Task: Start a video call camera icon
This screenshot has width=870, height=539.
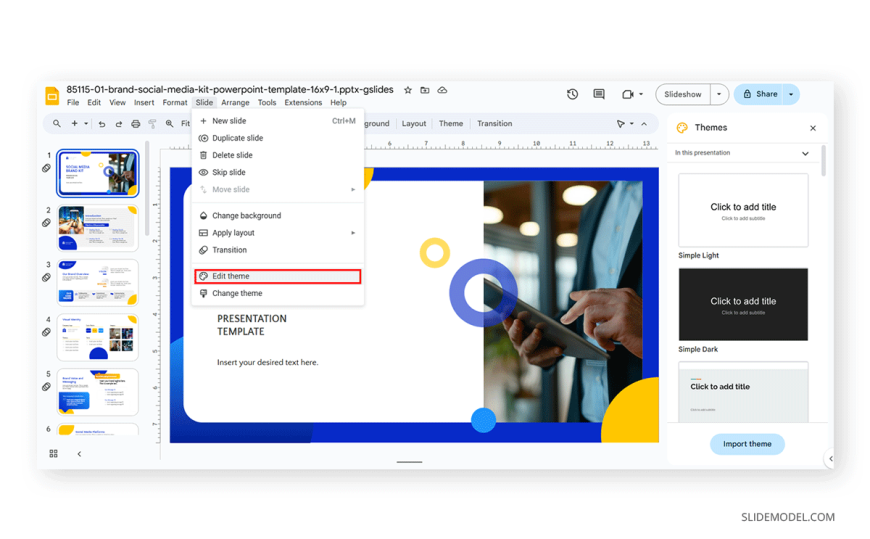Action: point(628,94)
